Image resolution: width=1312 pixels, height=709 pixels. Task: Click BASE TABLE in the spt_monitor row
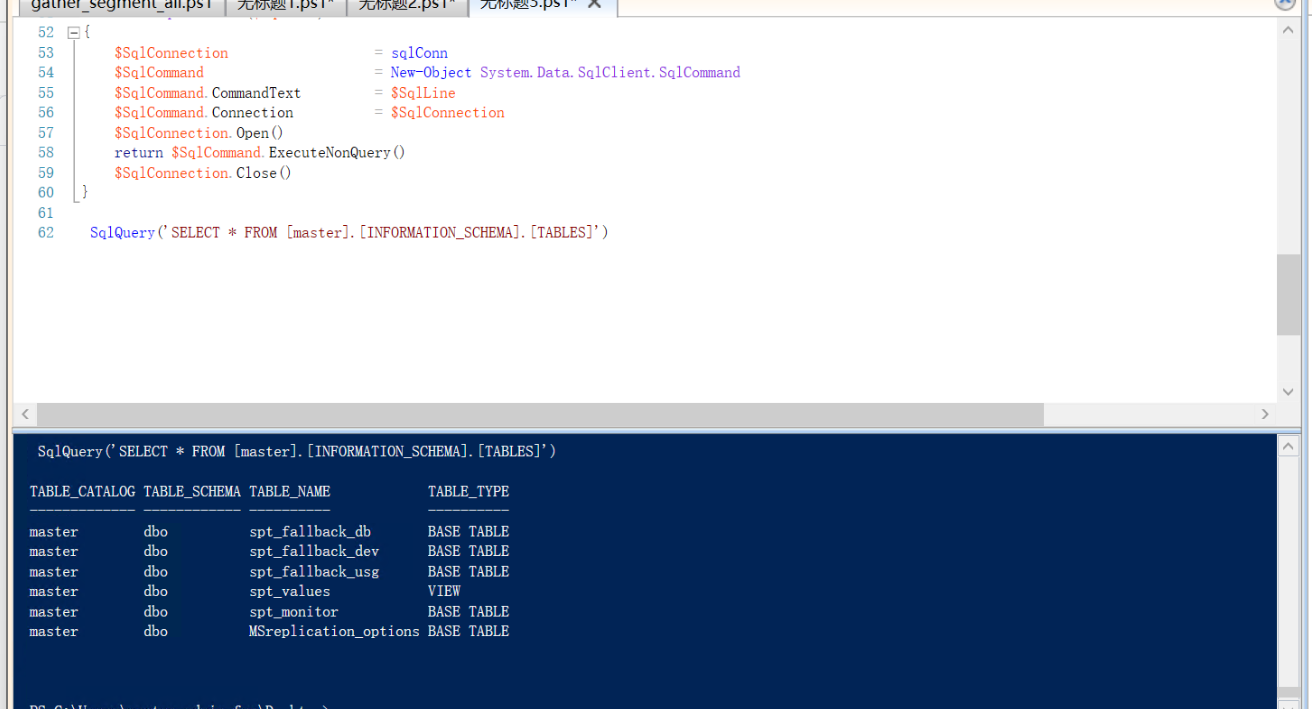coord(468,612)
